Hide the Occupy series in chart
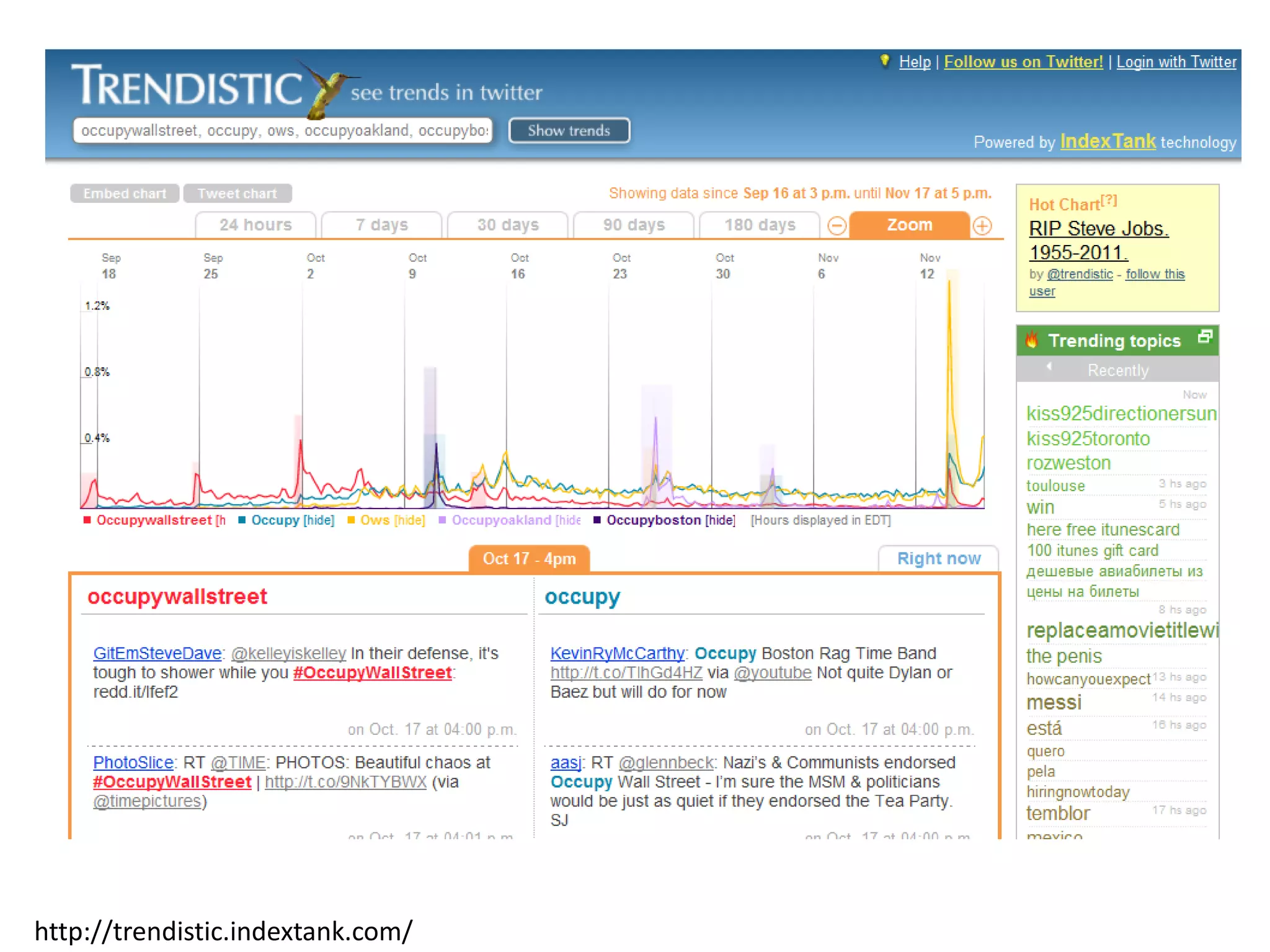 click(x=319, y=520)
